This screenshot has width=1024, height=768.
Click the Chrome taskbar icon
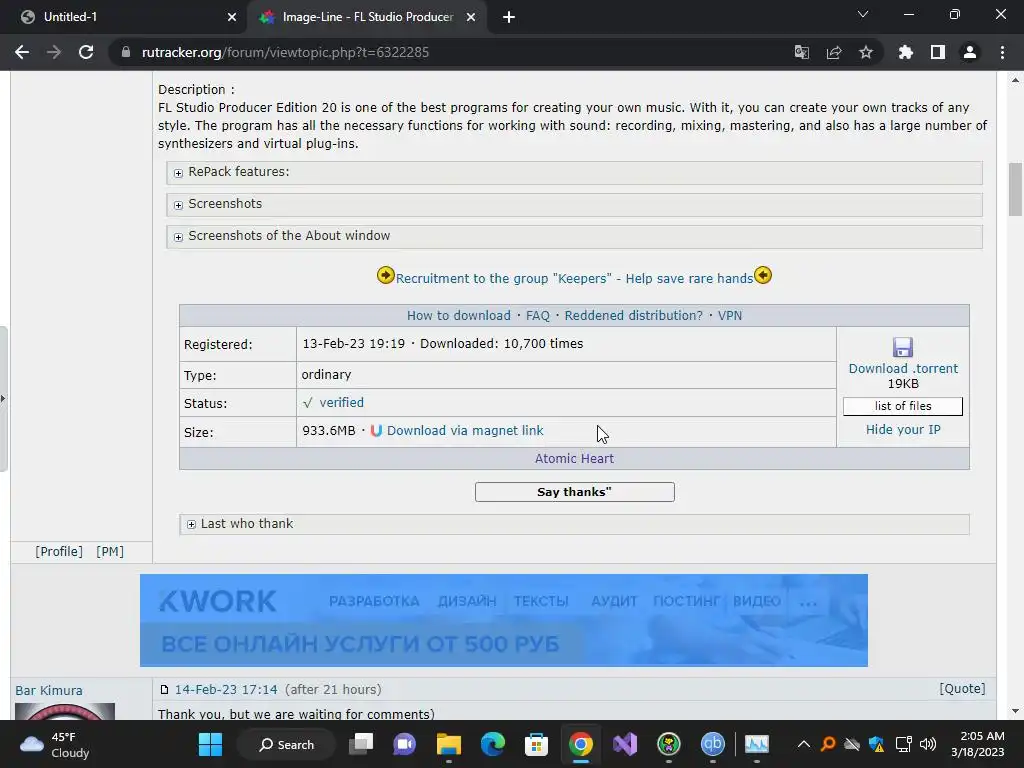pyautogui.click(x=581, y=744)
